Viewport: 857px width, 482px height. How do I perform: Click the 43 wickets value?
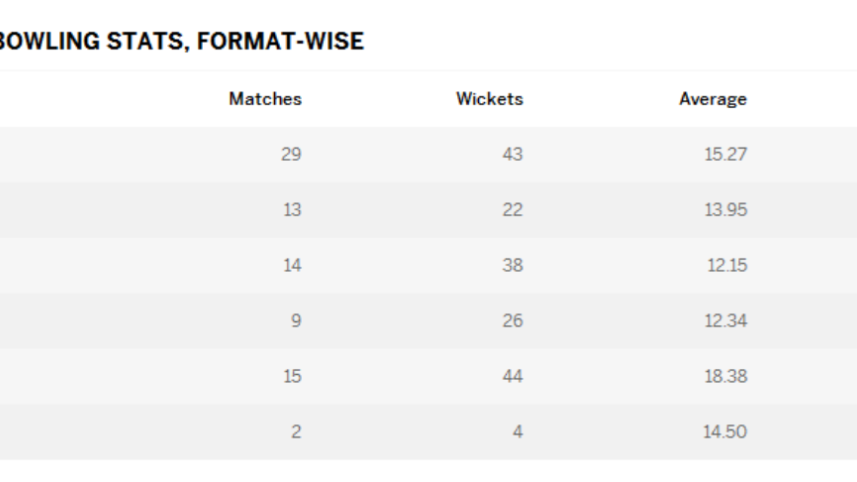(x=512, y=155)
